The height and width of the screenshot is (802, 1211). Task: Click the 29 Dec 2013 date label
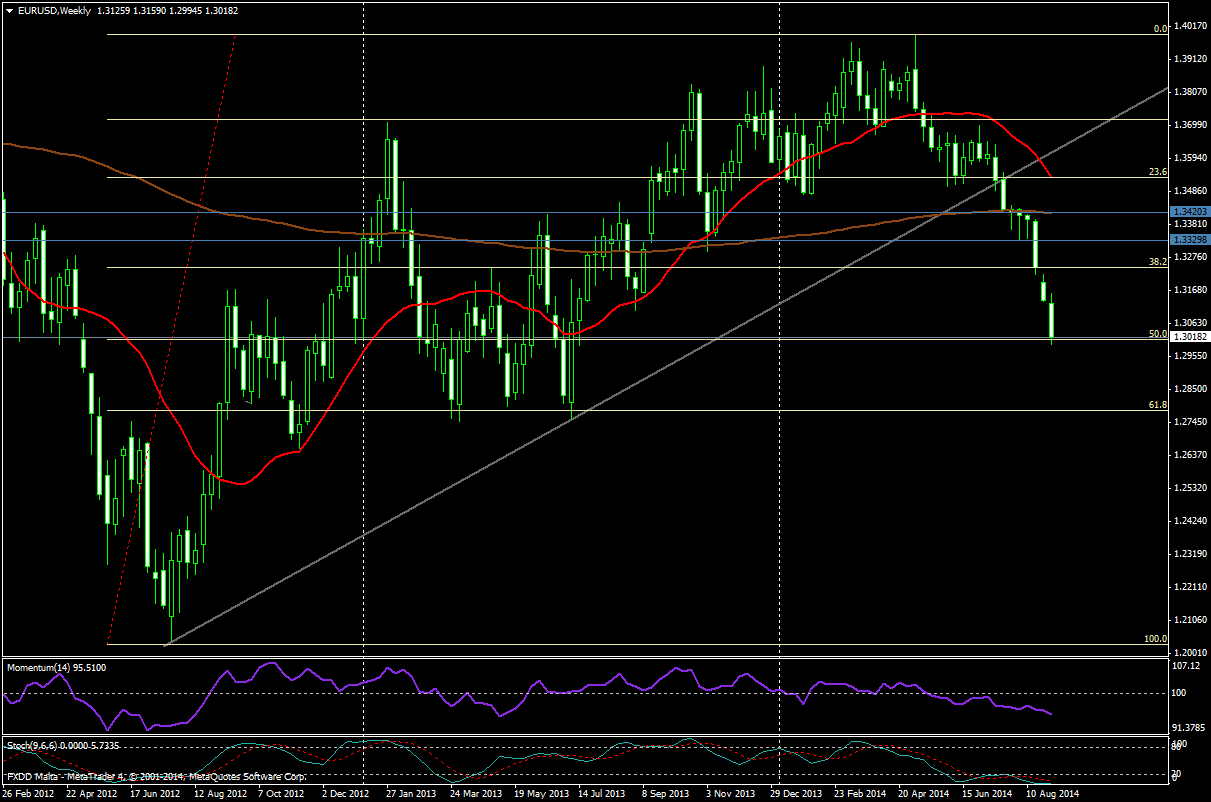[x=795, y=793]
